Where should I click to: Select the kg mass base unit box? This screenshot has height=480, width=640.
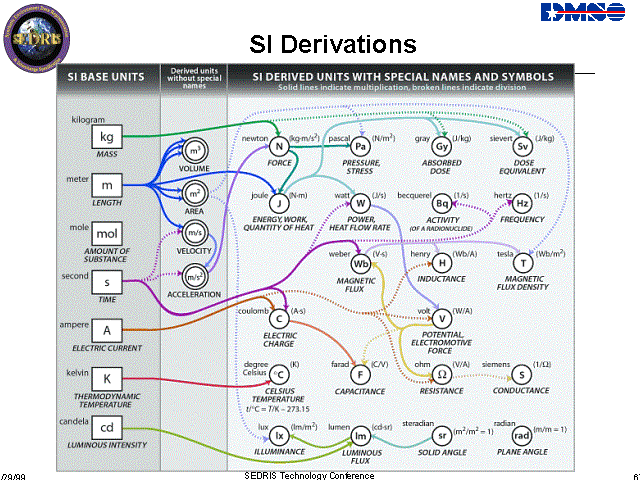coord(107,137)
